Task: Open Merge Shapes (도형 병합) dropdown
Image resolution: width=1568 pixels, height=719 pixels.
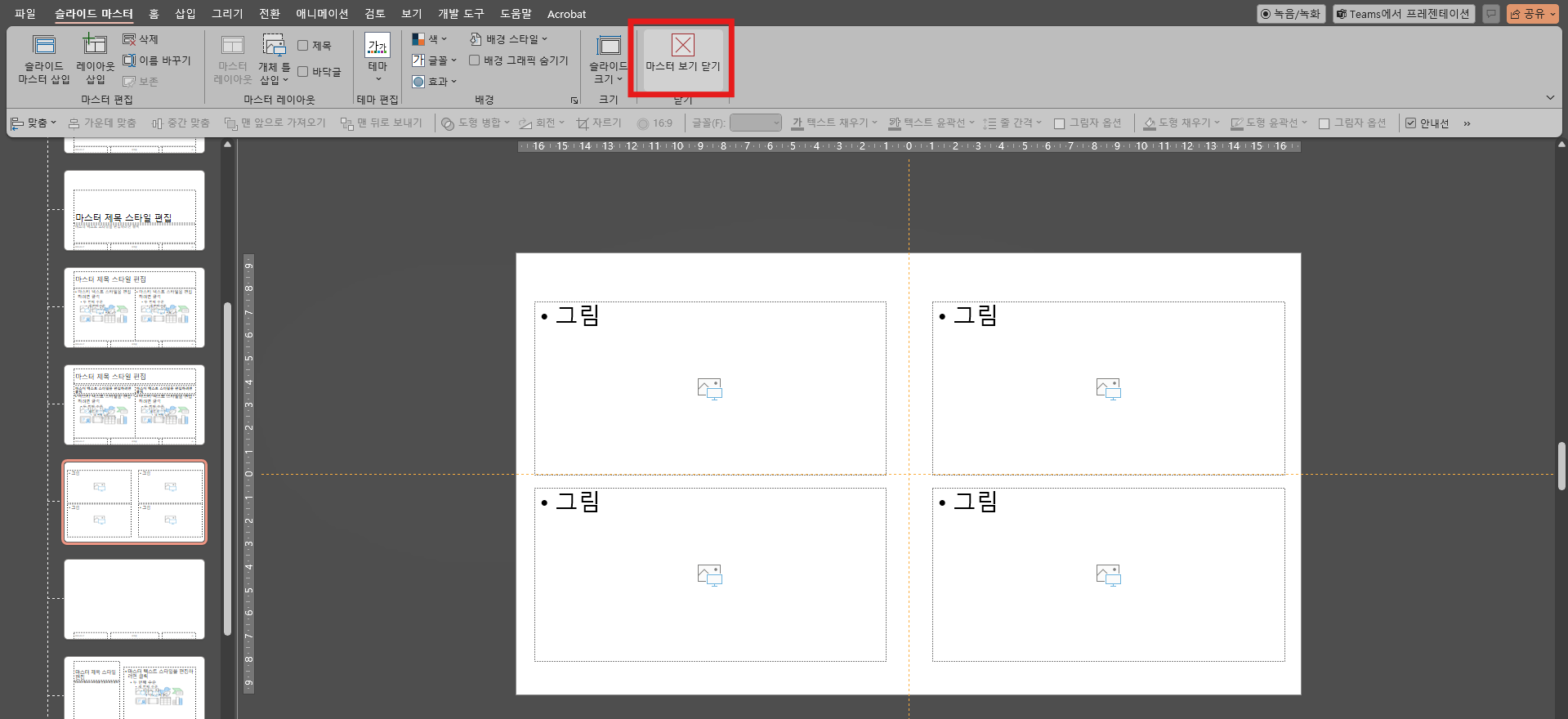Action: click(x=475, y=123)
